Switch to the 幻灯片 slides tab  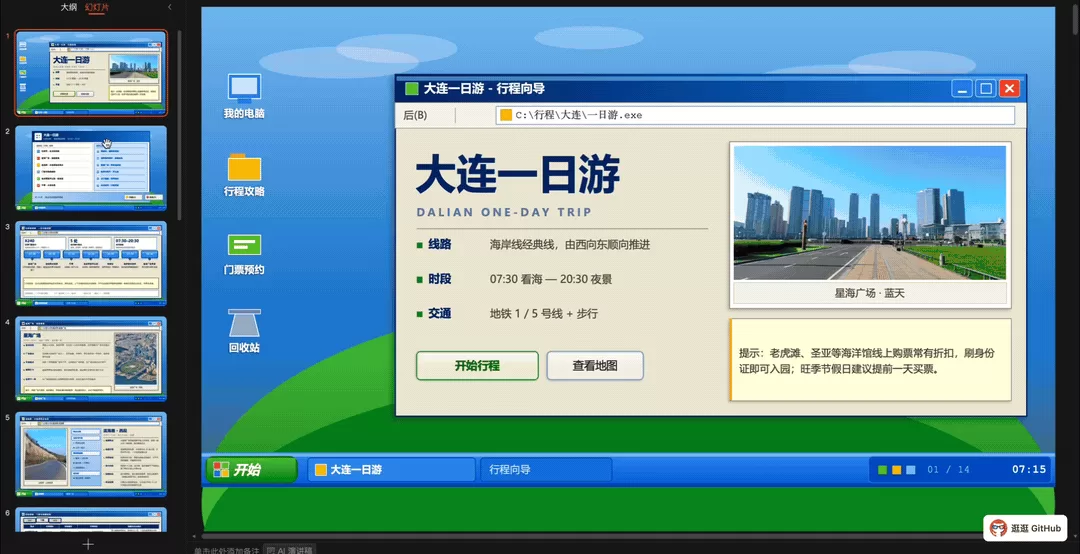[x=96, y=7]
